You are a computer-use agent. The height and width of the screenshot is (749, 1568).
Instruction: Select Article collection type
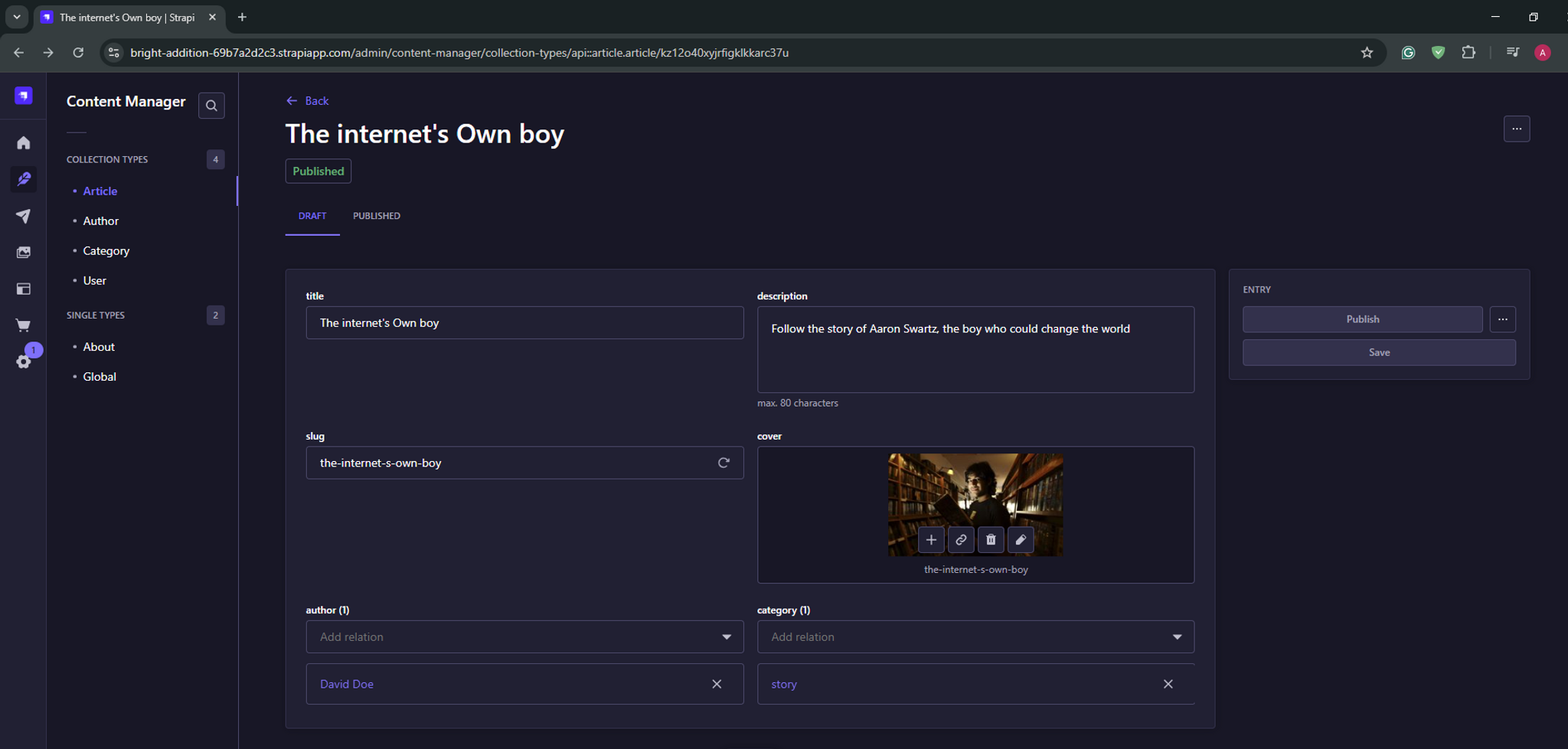pos(100,191)
